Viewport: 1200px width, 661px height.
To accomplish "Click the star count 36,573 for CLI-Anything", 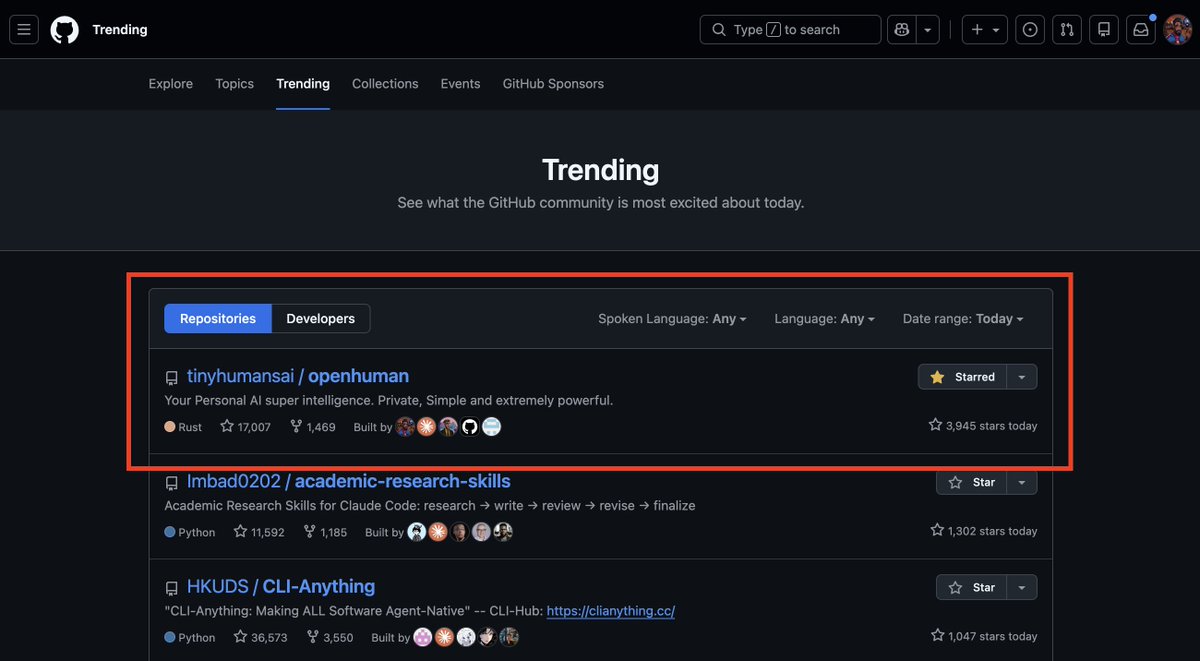I will point(260,637).
